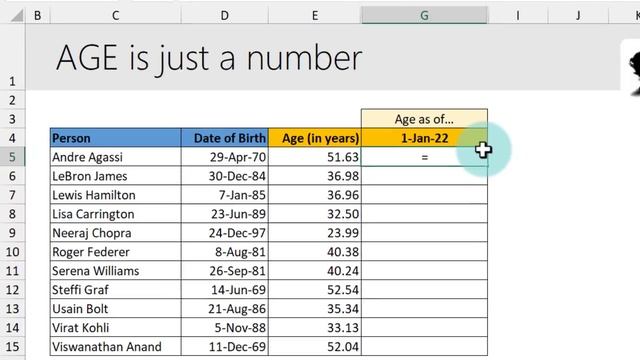Click the birth date '11-Dec-69'
Image resolution: width=640 pixels, height=360 pixels.
click(224, 347)
